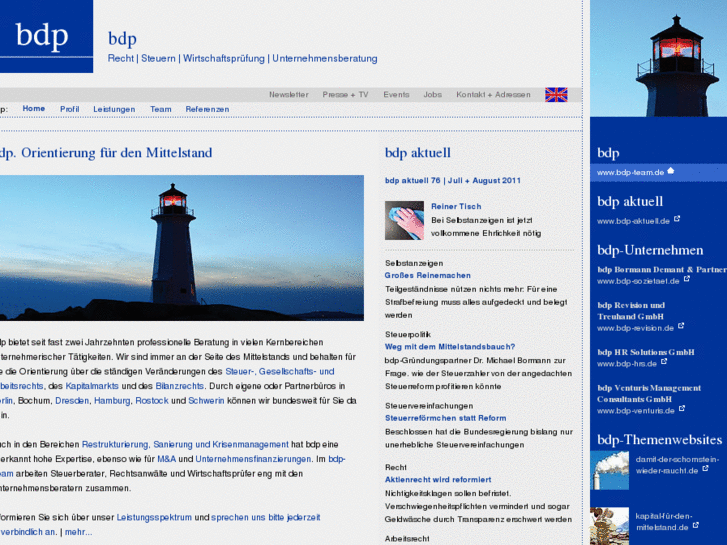Screen dimensions: 727x545
Task: Click the Selbstanzeigen category label
Action: click(x=414, y=263)
